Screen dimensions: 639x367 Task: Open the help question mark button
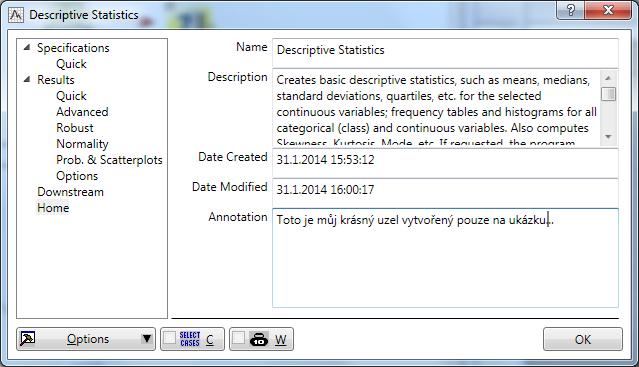pos(571,10)
